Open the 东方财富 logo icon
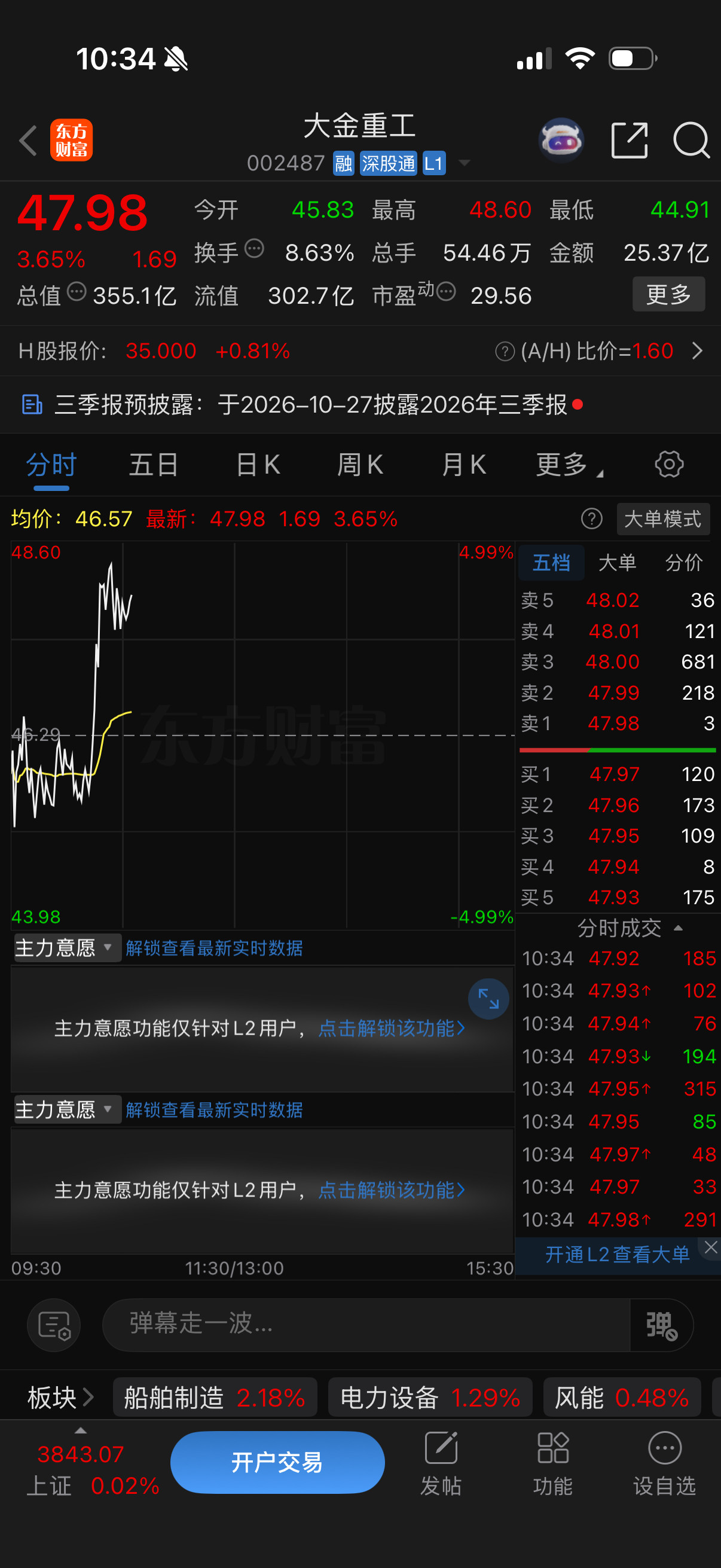The width and height of the screenshot is (721, 1568). pos(71,140)
